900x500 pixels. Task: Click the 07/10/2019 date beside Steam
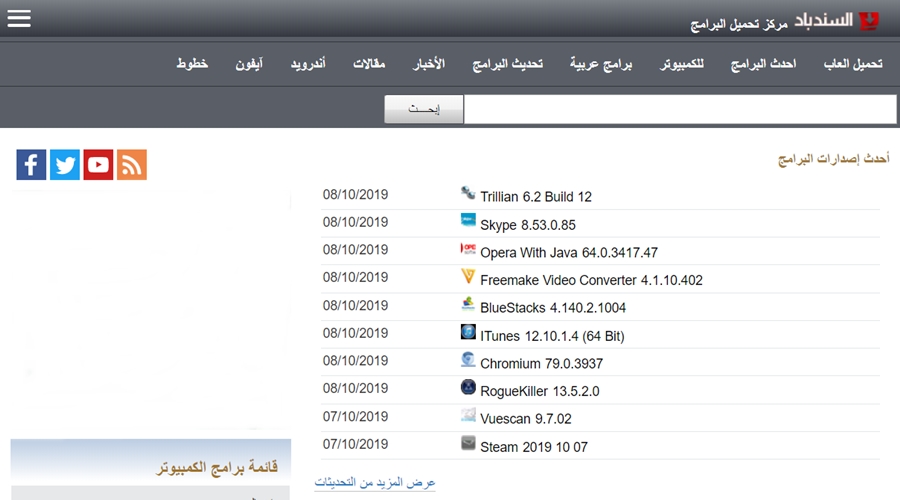[355, 444]
